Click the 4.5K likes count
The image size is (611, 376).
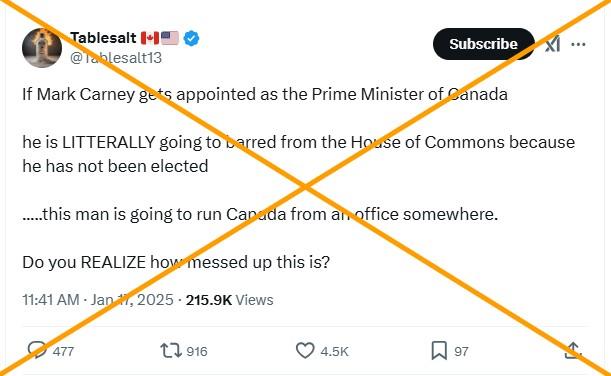coord(334,351)
